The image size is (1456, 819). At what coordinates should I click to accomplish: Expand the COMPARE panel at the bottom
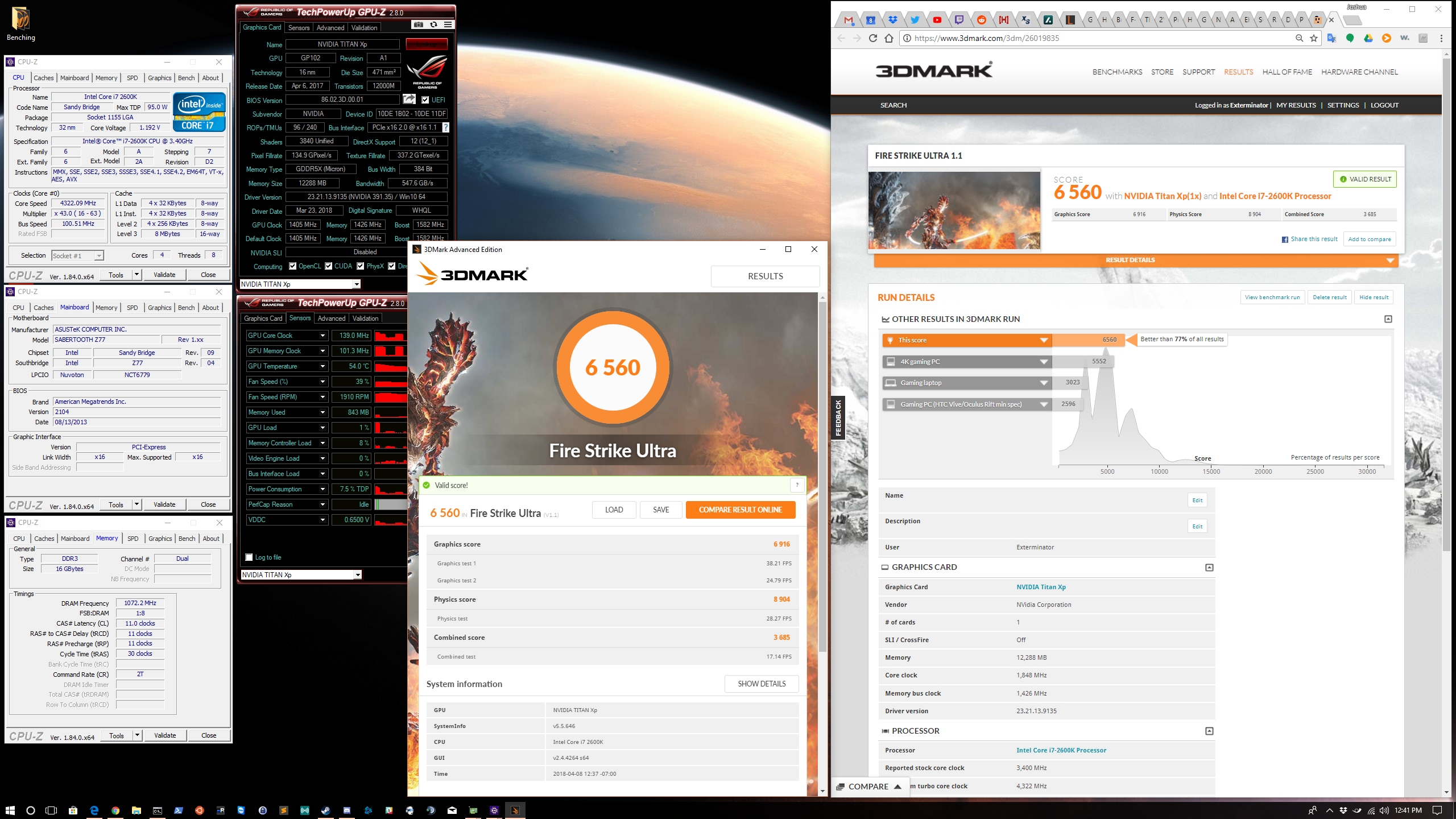pos(869,787)
